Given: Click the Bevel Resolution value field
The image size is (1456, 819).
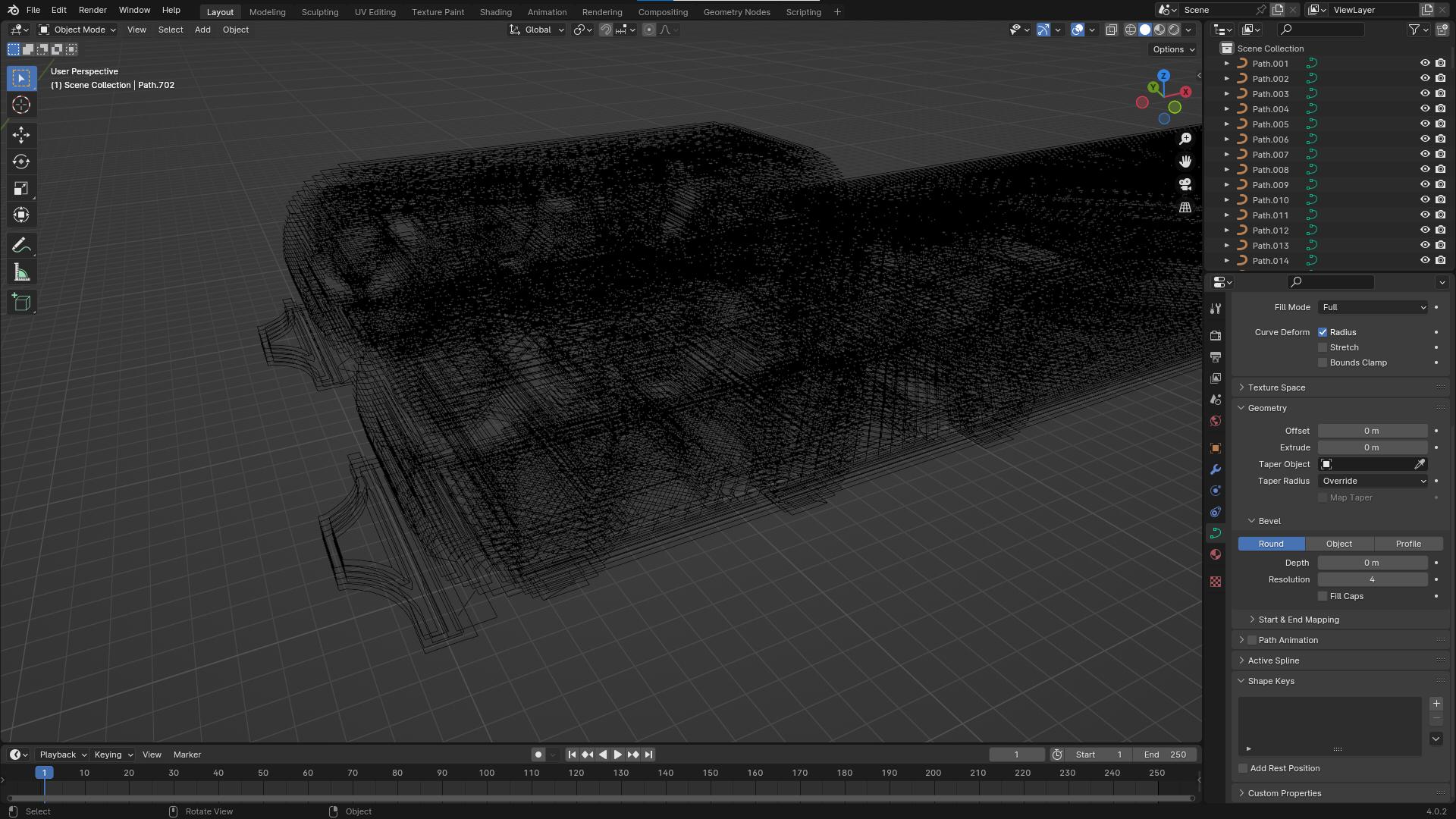Looking at the screenshot, I should [1373, 579].
